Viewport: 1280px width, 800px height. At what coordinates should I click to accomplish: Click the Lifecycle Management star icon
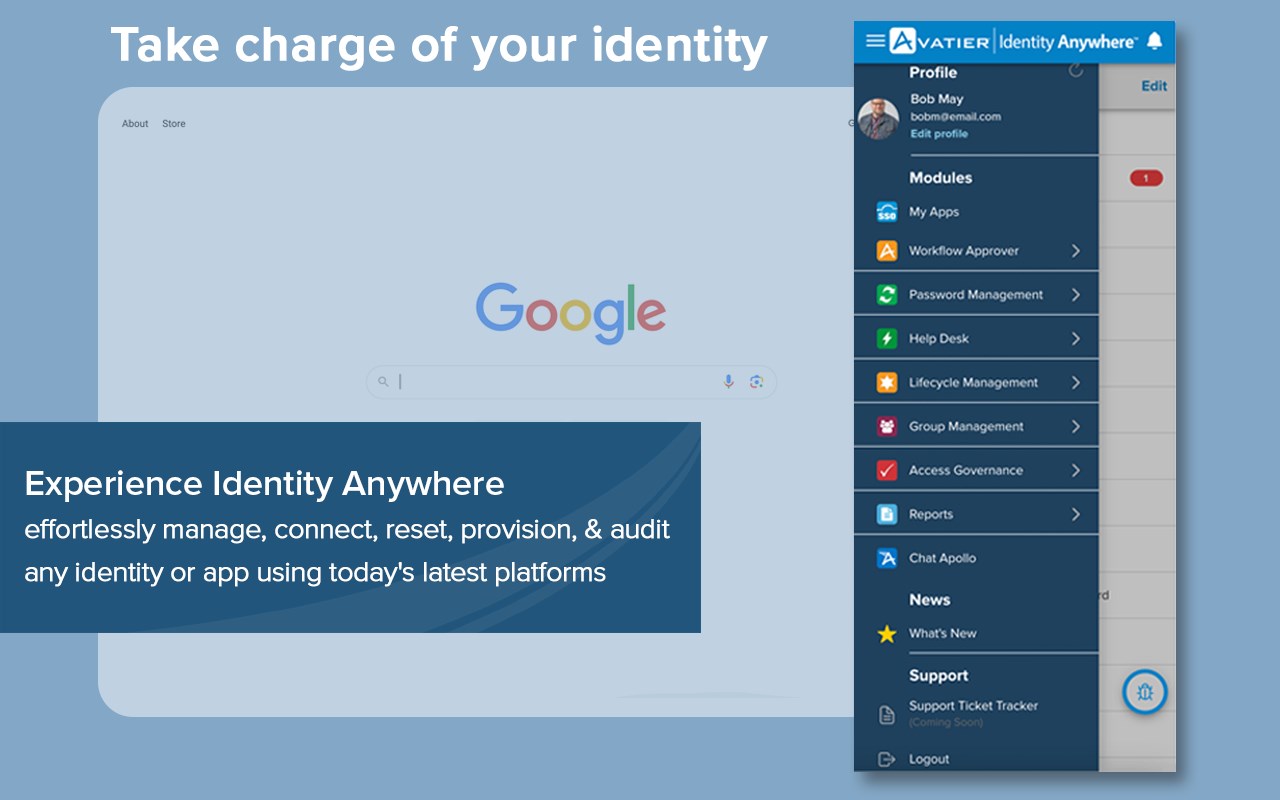[887, 383]
